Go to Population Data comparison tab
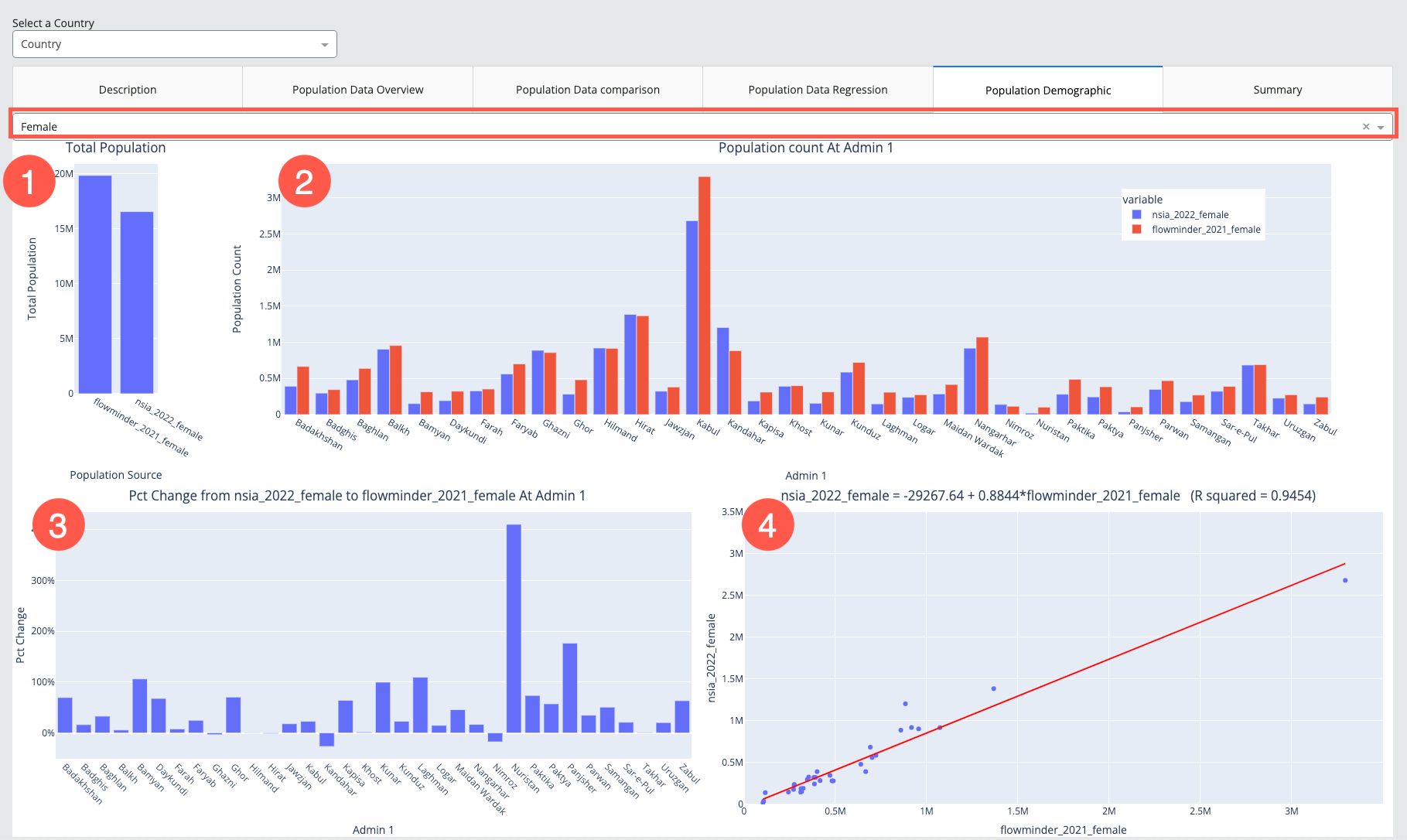The height and width of the screenshot is (840, 1407). pos(588,90)
